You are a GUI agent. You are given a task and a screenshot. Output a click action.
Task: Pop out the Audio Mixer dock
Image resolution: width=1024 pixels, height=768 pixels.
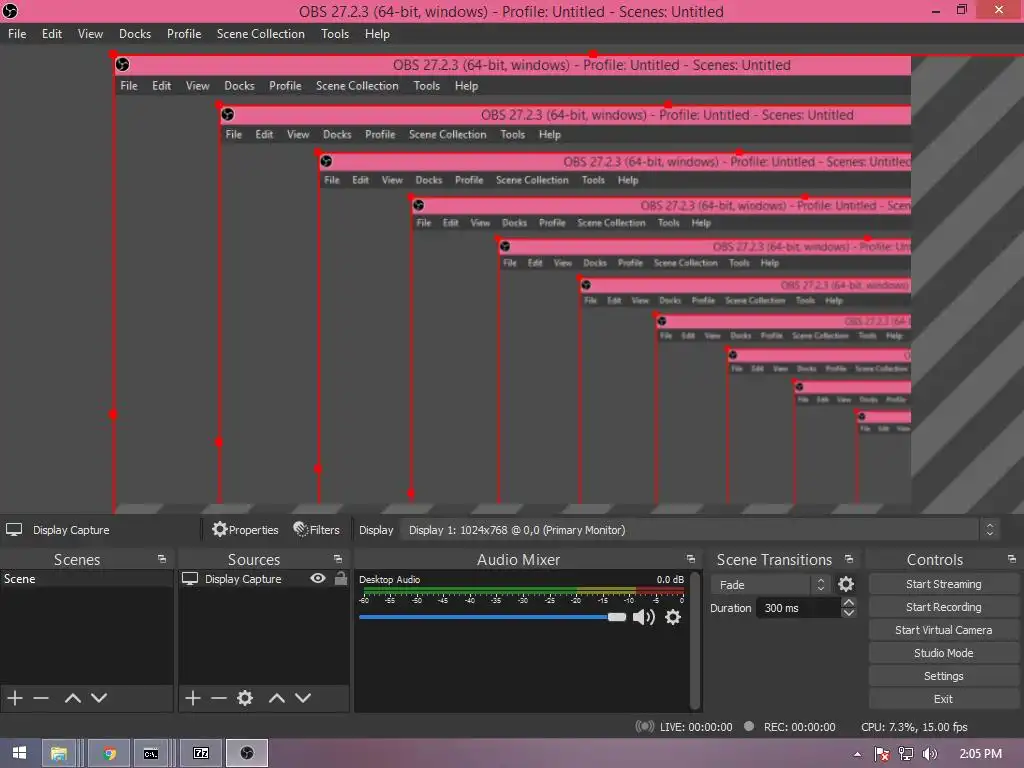[x=690, y=560]
